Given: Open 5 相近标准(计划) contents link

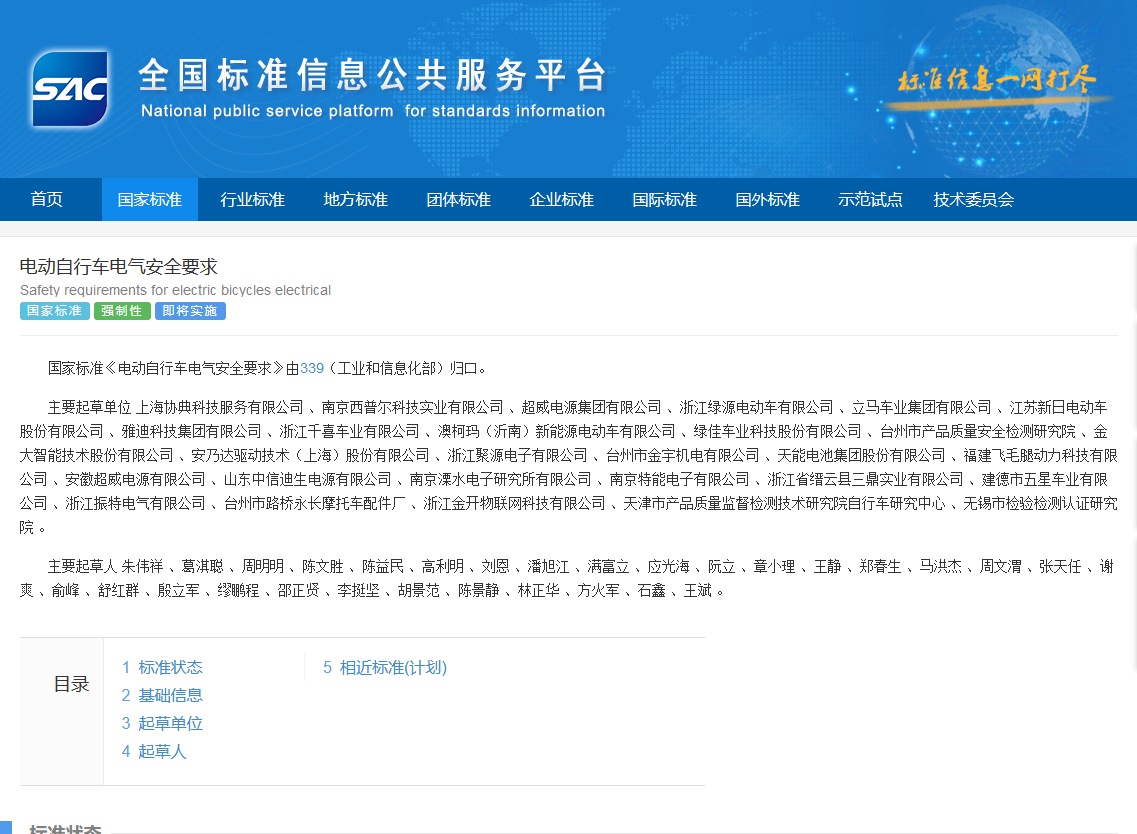Looking at the screenshot, I should tap(385, 667).
